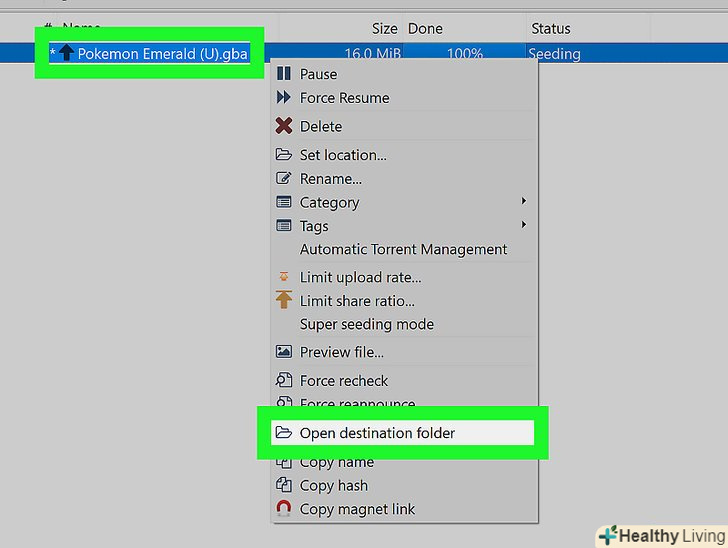Click the red X Delete icon
Viewport: 728px width, 548px height.
point(284,126)
